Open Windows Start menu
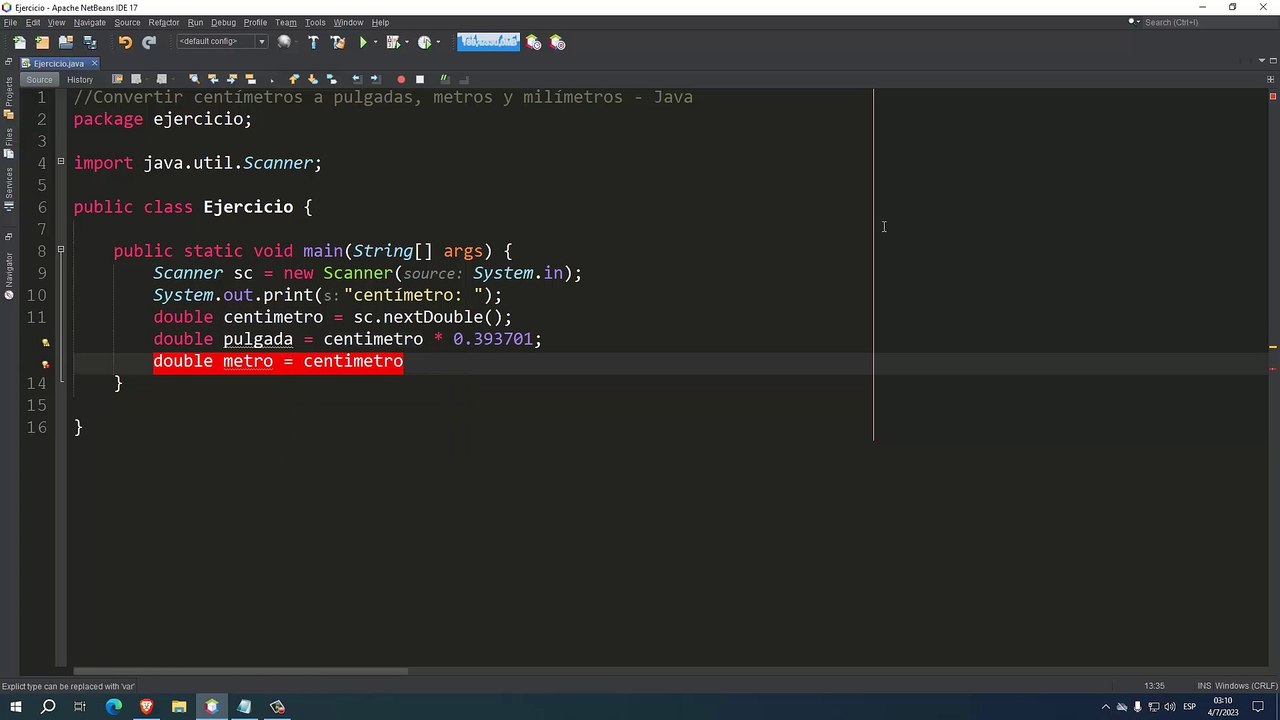 point(15,707)
